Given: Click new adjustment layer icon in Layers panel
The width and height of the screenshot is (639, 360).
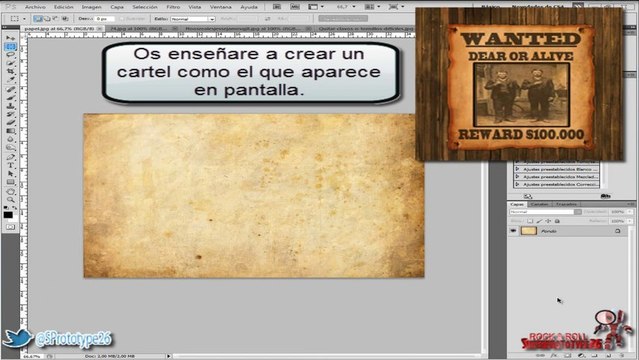Looking at the screenshot, I should 582,356.
